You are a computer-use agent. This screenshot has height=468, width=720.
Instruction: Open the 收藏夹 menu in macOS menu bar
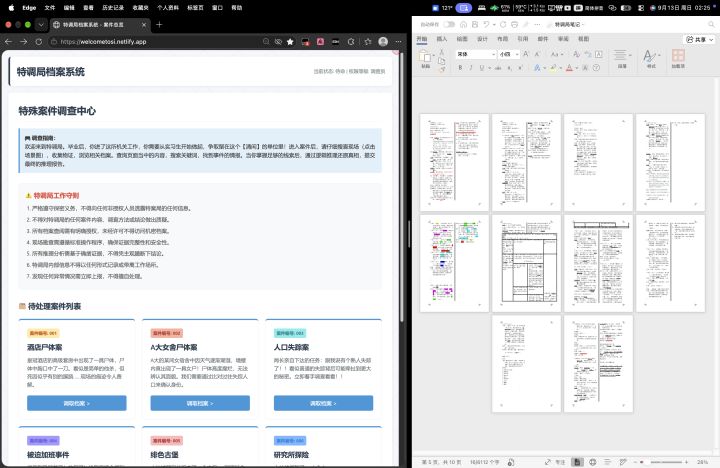(x=141, y=8)
